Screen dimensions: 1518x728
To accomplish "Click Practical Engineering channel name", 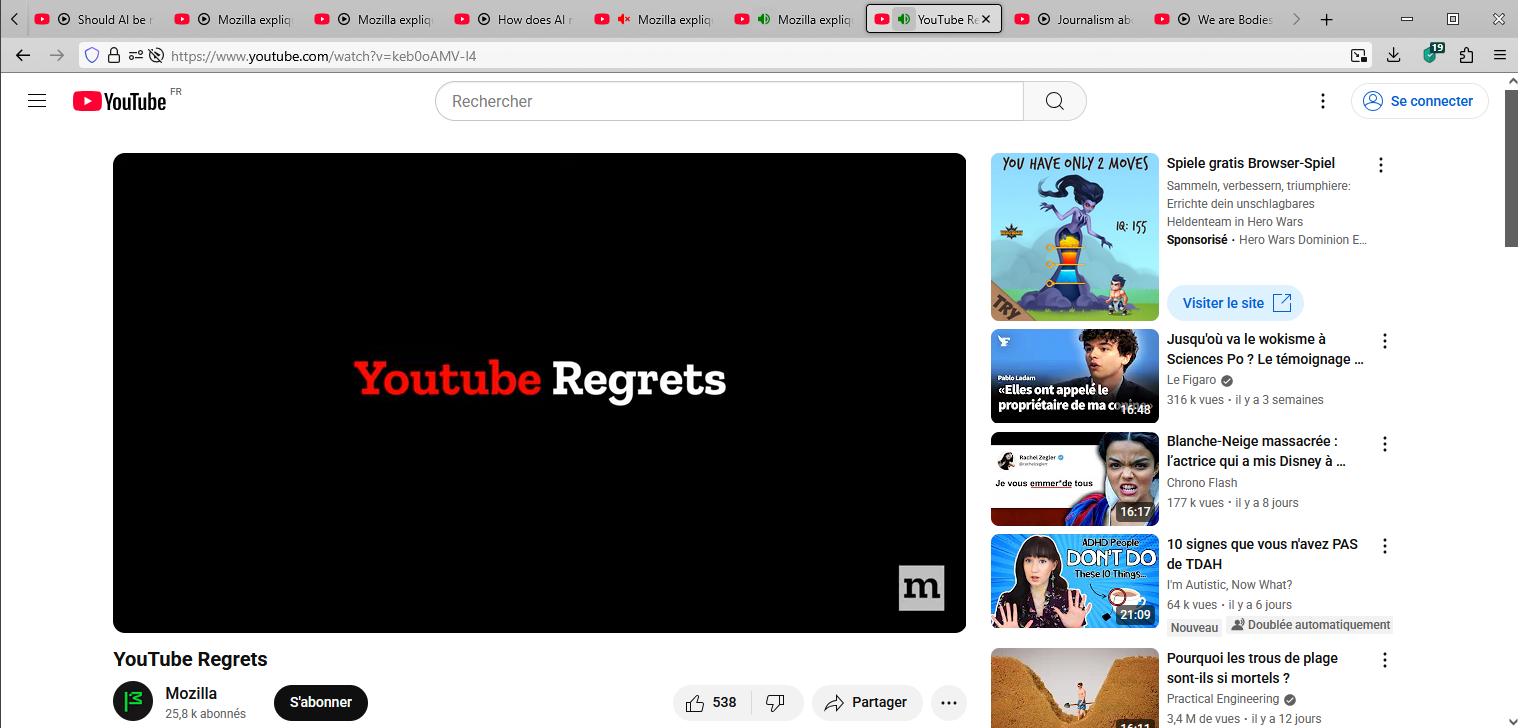I will click(1223, 699).
